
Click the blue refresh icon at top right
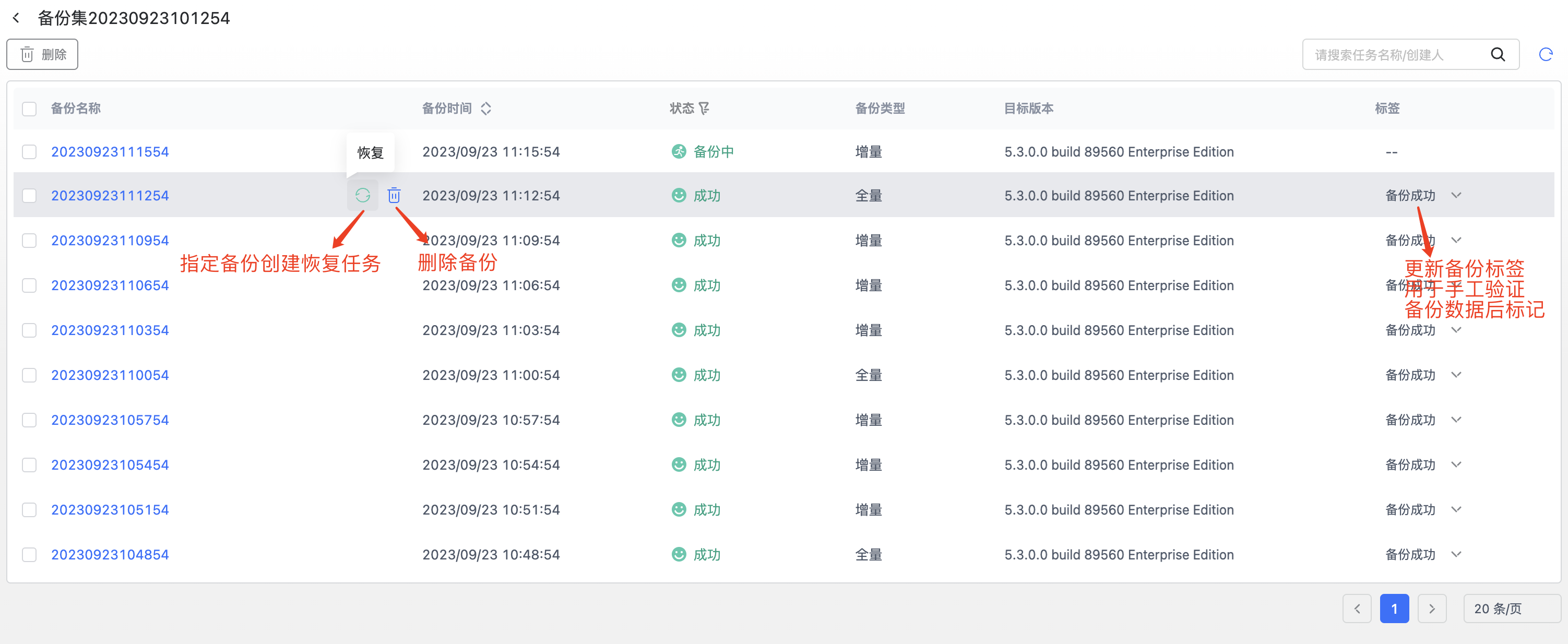(1546, 55)
